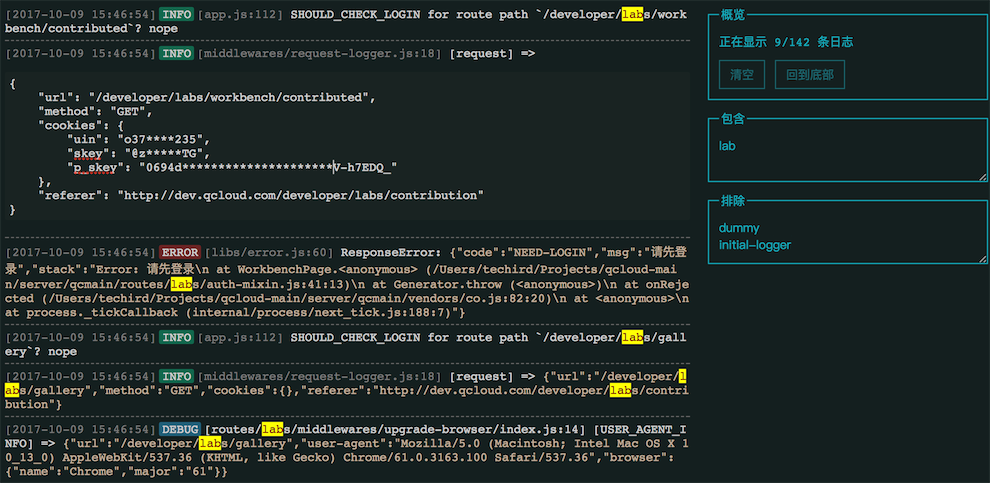This screenshot has width=990, height=483.
Task: Click the 包含 panel heading
Action: point(732,119)
